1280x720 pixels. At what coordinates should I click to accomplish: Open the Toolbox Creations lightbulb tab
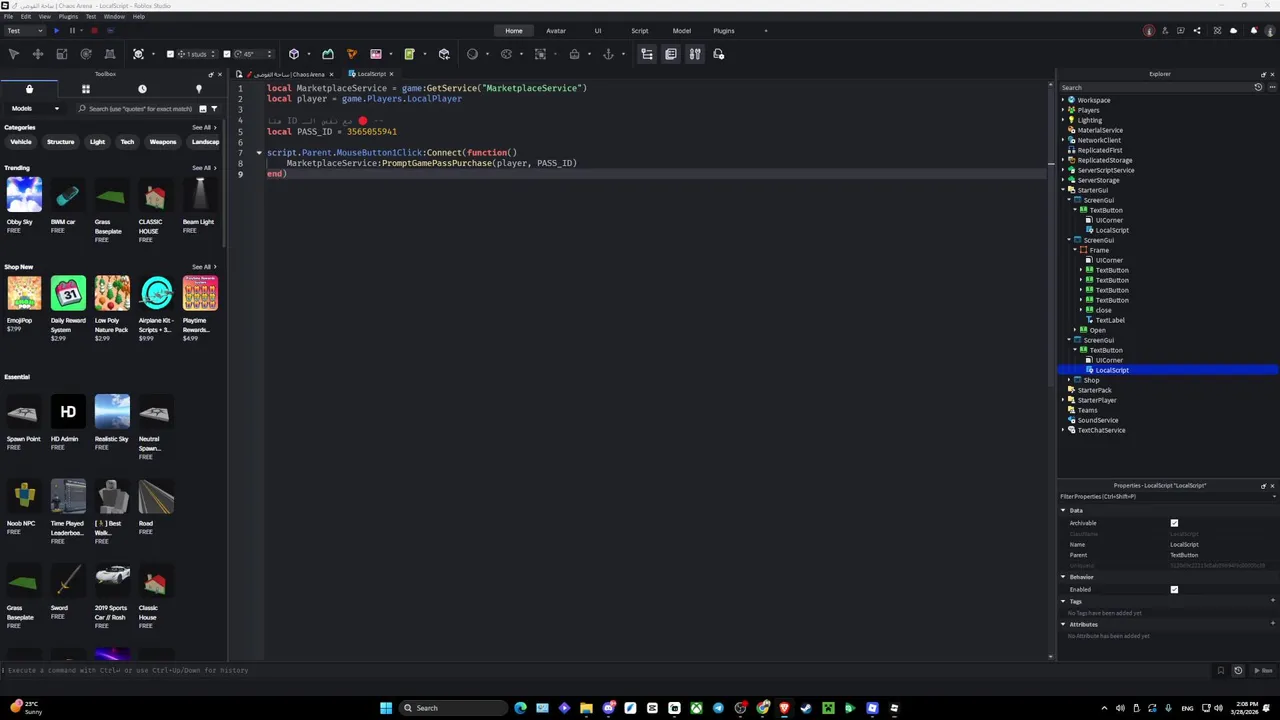pyautogui.click(x=198, y=89)
